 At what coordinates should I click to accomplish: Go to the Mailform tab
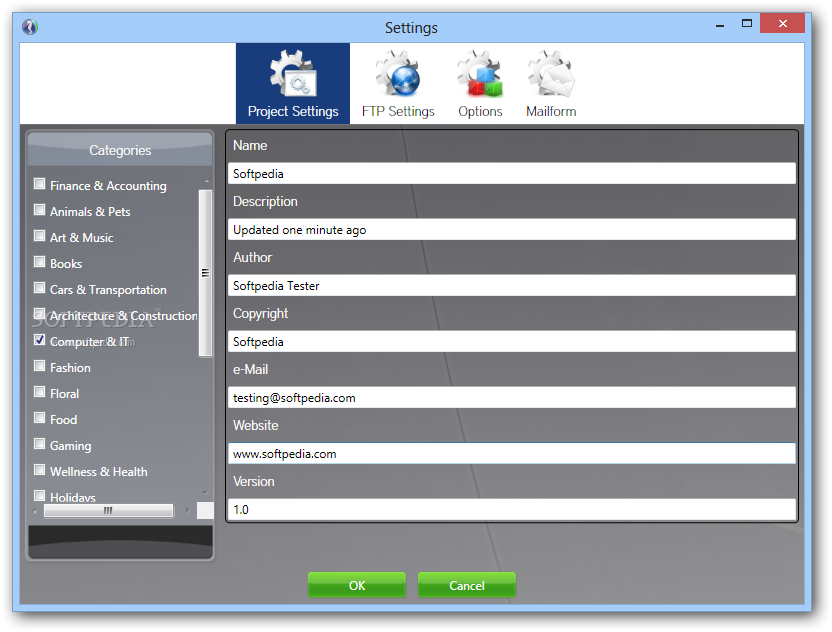551,83
